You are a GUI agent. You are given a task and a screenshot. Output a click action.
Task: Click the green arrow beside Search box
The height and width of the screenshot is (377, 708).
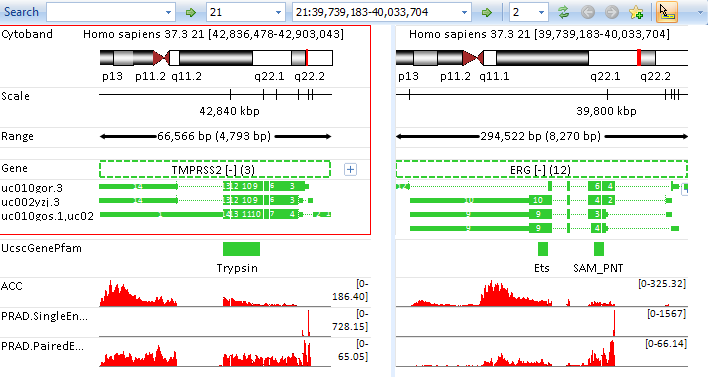click(191, 12)
